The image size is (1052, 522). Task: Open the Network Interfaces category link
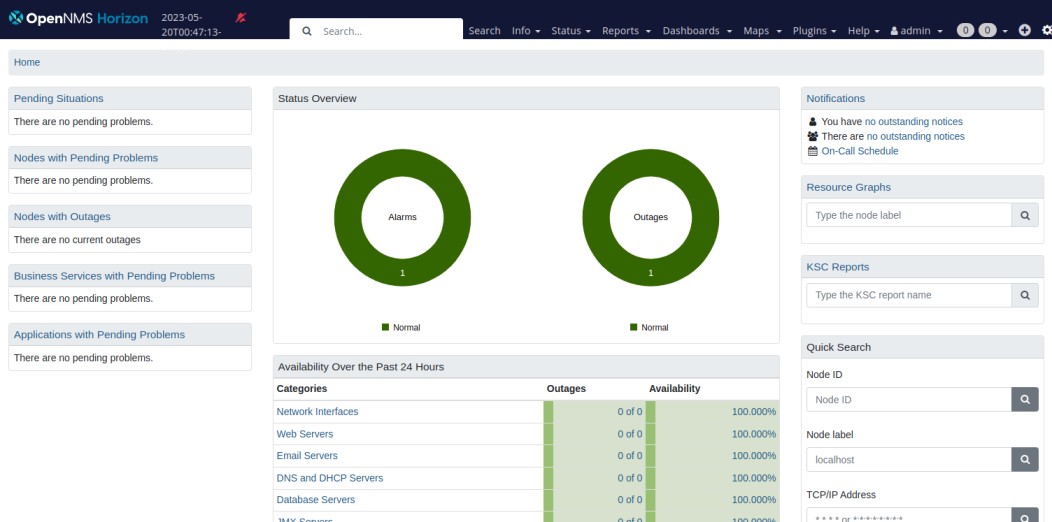[317, 412]
